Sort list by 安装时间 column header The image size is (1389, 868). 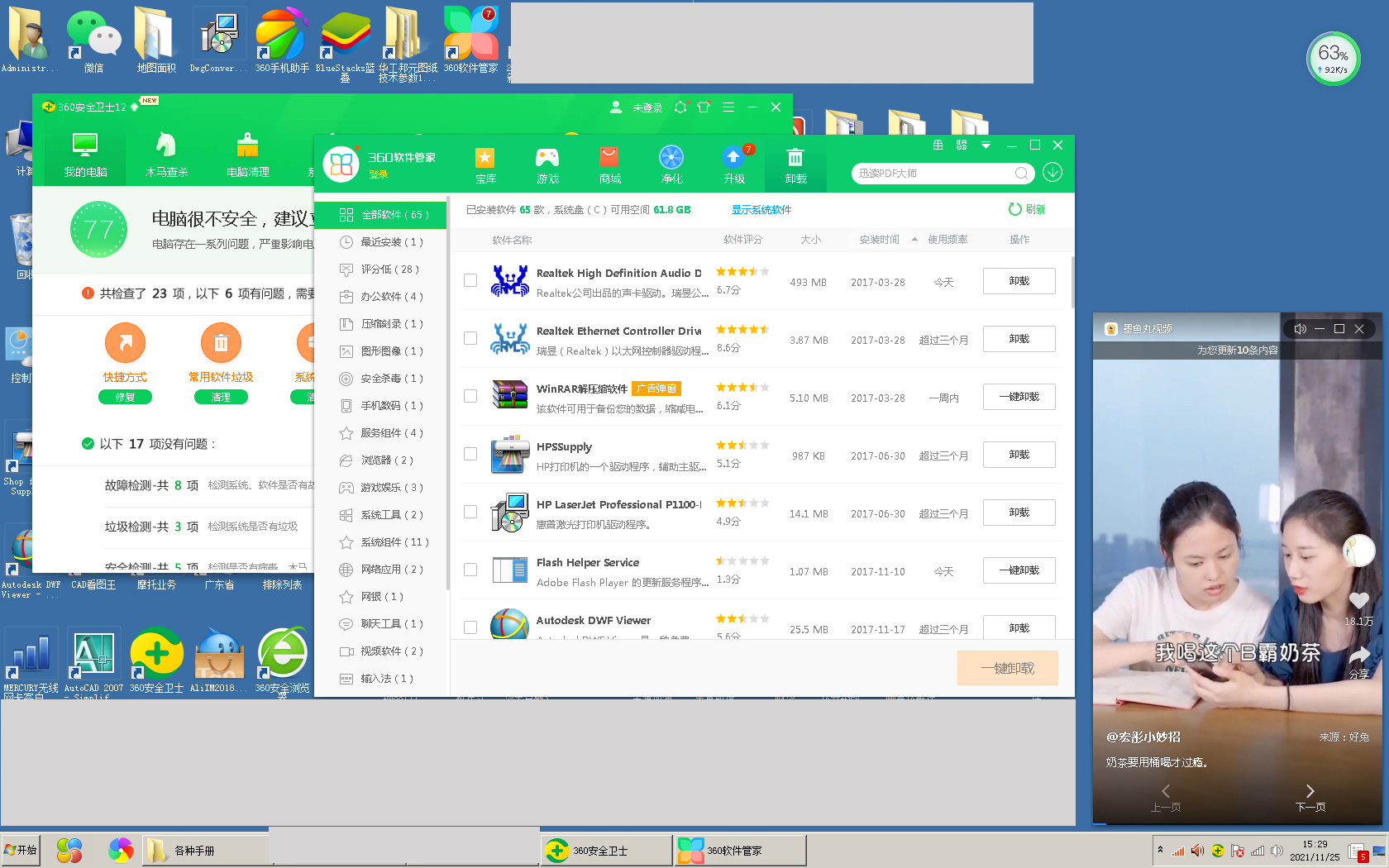pyautogui.click(x=879, y=240)
